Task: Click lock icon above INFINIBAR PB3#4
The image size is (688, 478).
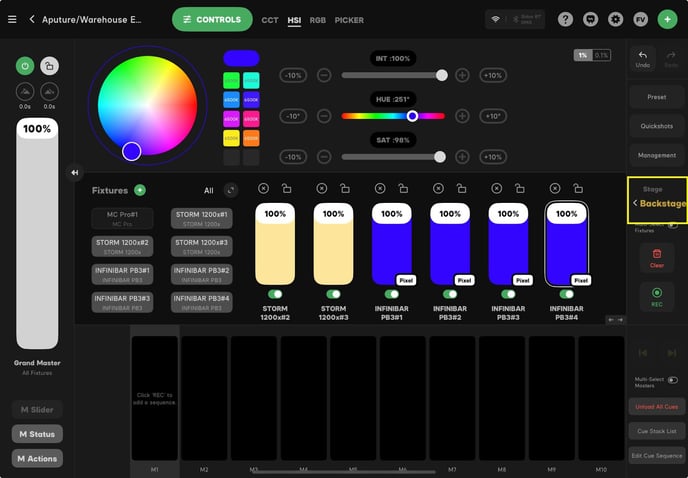Action: click(x=578, y=188)
